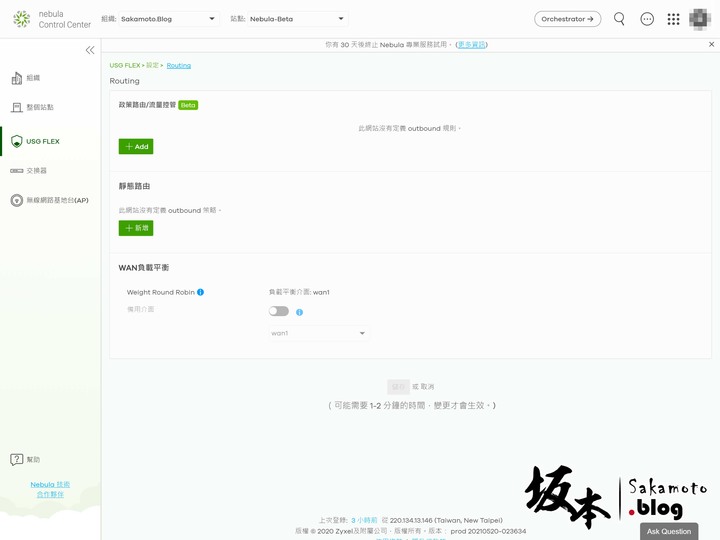Click the organization building icon in sidebar
This screenshot has height=540, width=720.
17,78
